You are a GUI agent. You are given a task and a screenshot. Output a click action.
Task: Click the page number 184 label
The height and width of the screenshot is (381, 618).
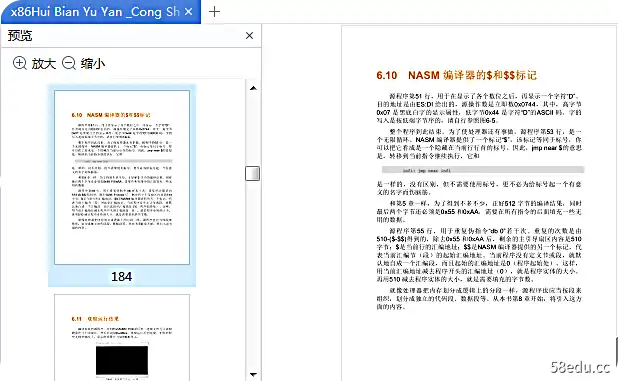(x=121, y=277)
